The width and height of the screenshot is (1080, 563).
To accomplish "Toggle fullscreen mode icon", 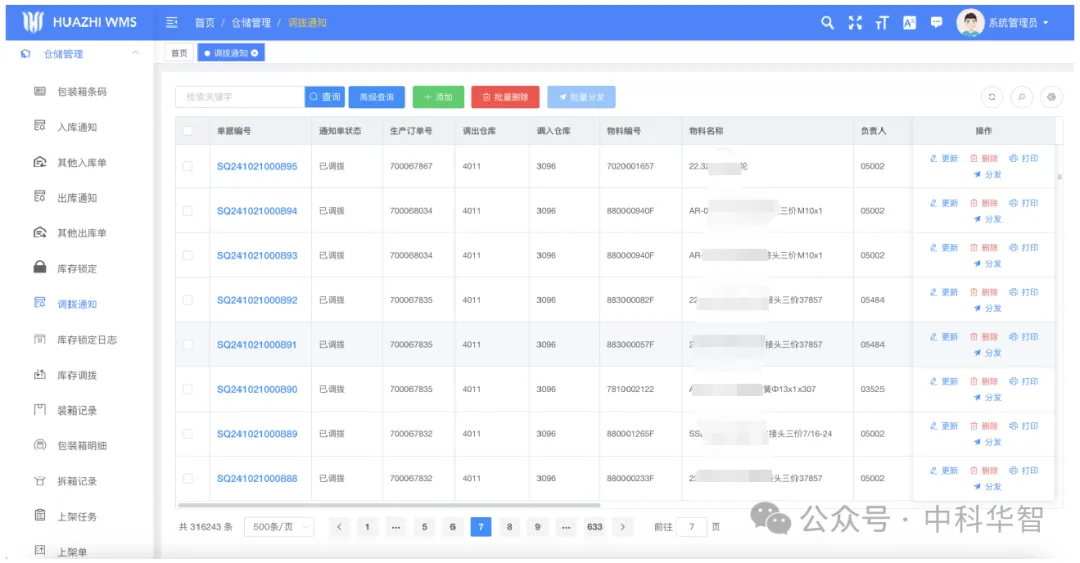I will (x=854, y=23).
